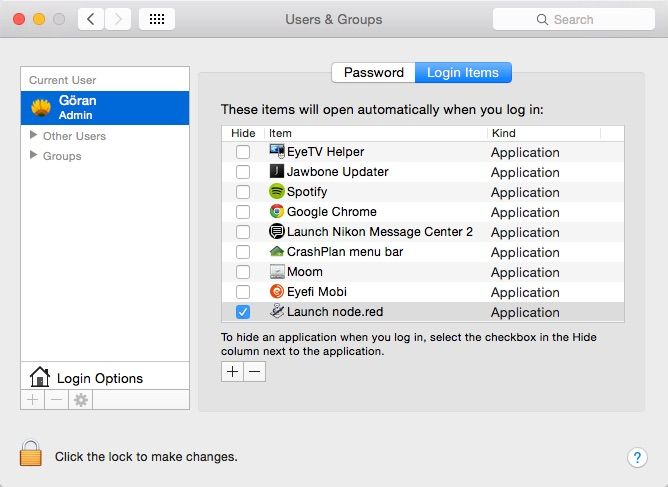Viewport: 668px width, 487px height.
Task: Toggle Hide checkbox for Spotify
Action: point(243,192)
